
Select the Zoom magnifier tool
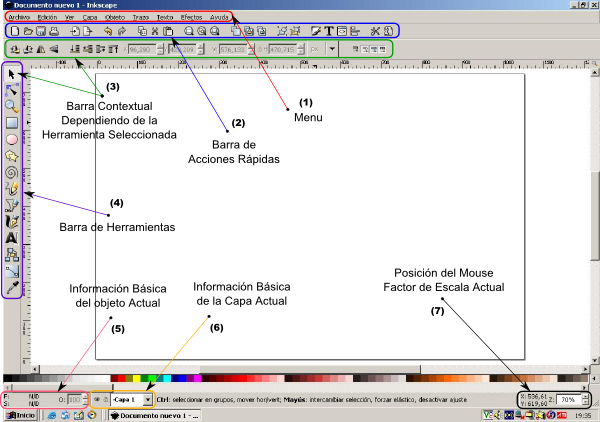11,106
